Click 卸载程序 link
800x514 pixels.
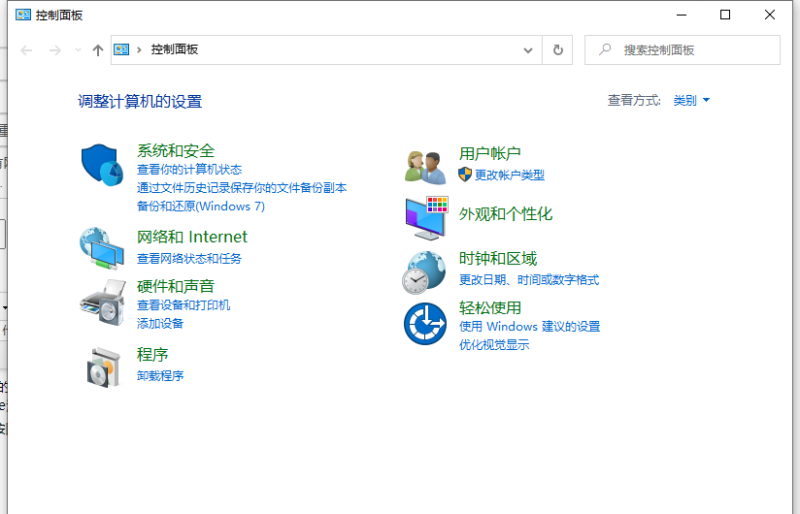click(160, 376)
